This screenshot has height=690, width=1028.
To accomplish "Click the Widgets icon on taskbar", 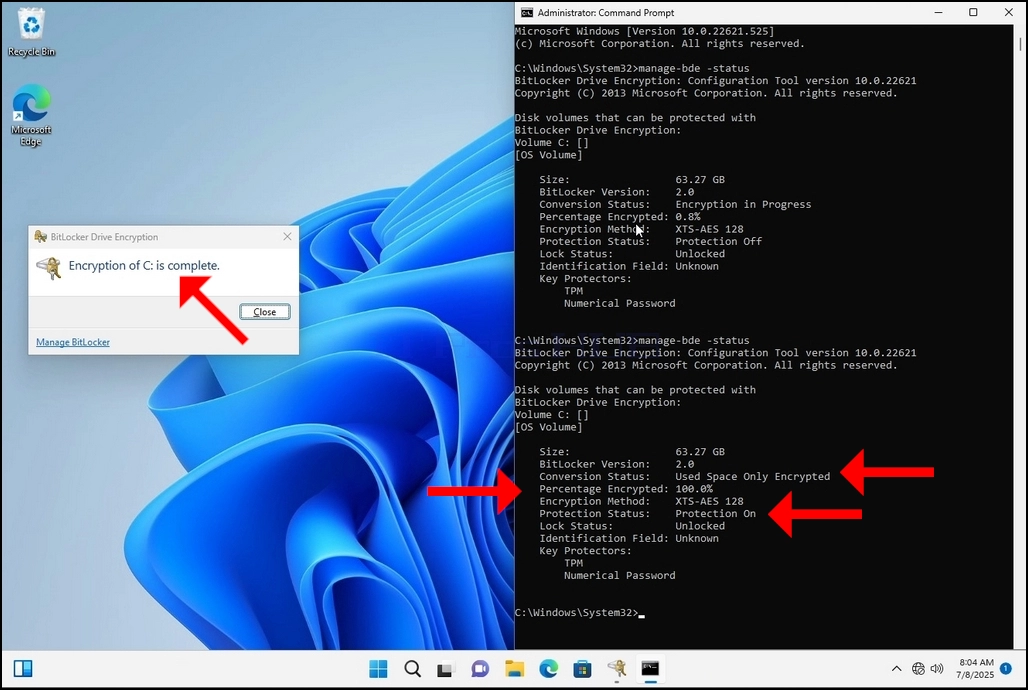I will [x=23, y=668].
